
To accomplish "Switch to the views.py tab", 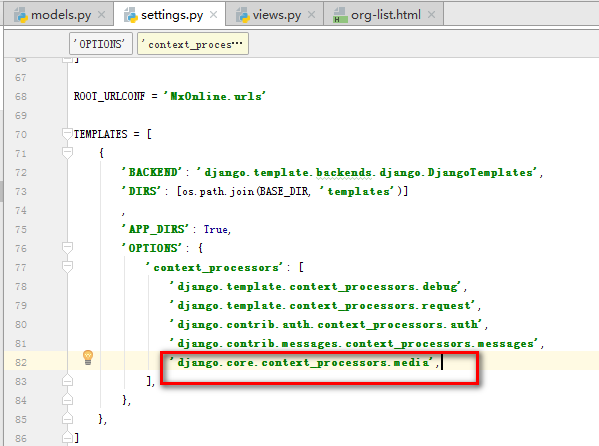I will coord(275,15).
